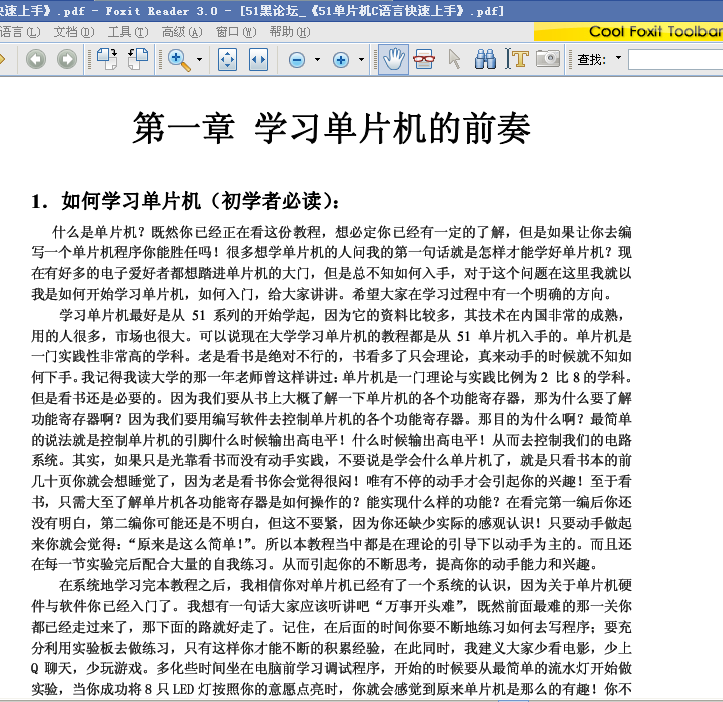This screenshot has height=702, width=723.
Task: Open the 窗口(W) menu
Action: pyautogui.click(x=236, y=32)
